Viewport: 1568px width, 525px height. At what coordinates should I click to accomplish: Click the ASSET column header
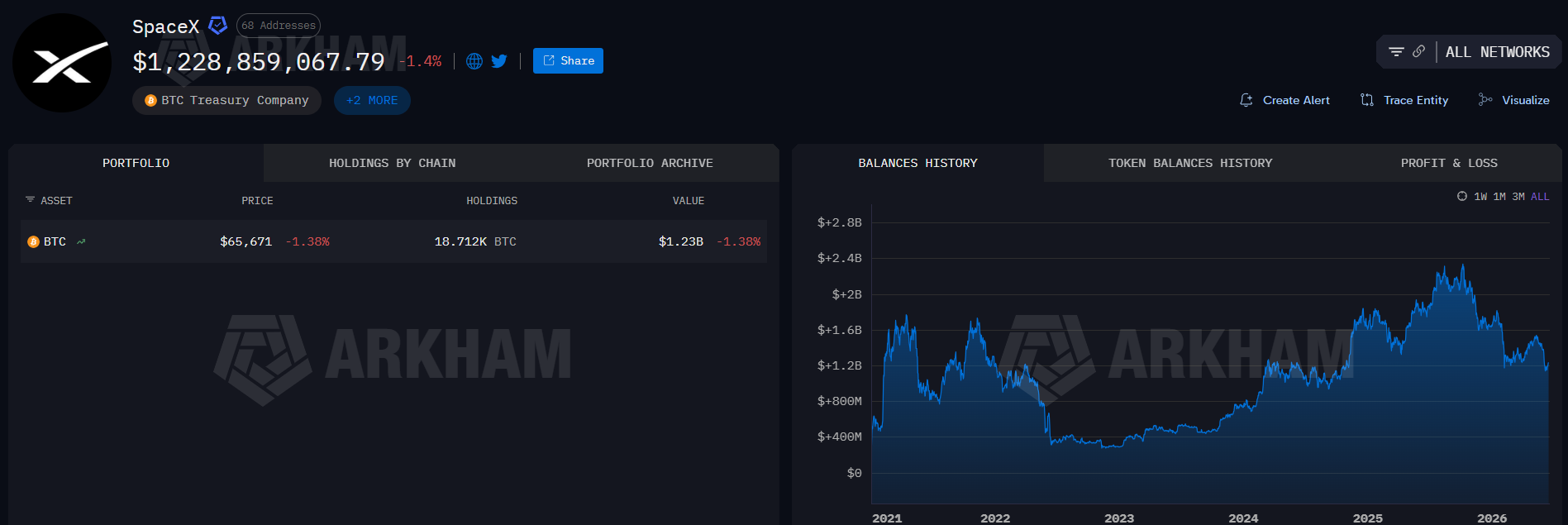coord(56,201)
